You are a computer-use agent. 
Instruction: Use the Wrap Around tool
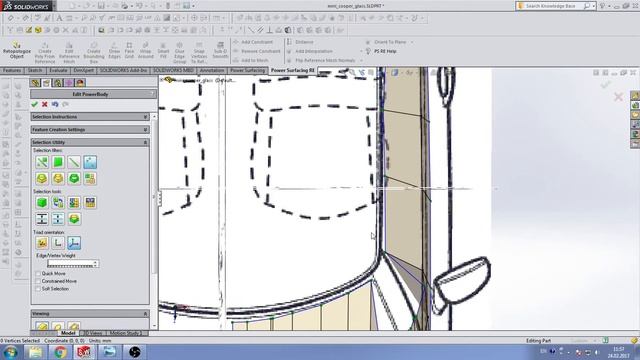click(x=145, y=51)
